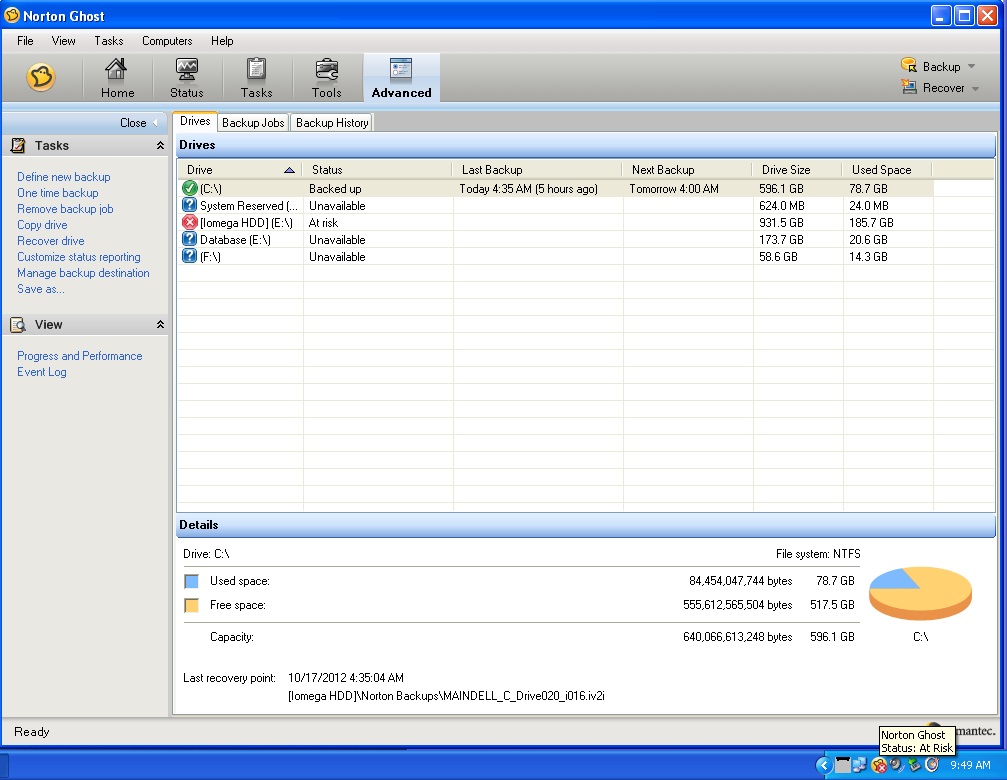Screen dimensions: 1007x780
Task: Click the red at-risk icon for Iomega HDD
Action: click(190, 223)
